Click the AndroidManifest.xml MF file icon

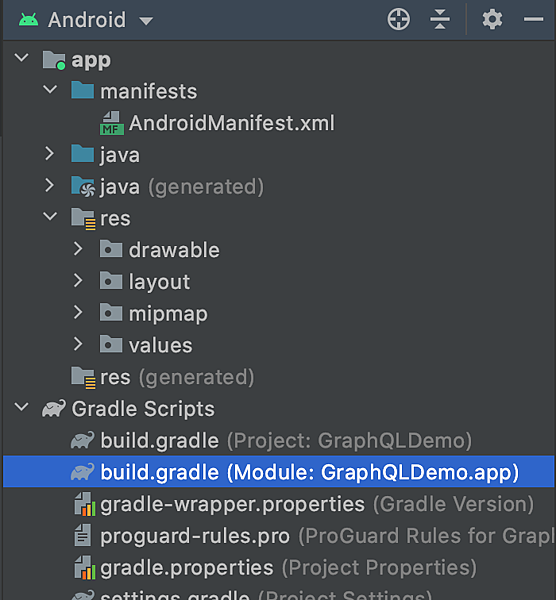tap(112, 123)
